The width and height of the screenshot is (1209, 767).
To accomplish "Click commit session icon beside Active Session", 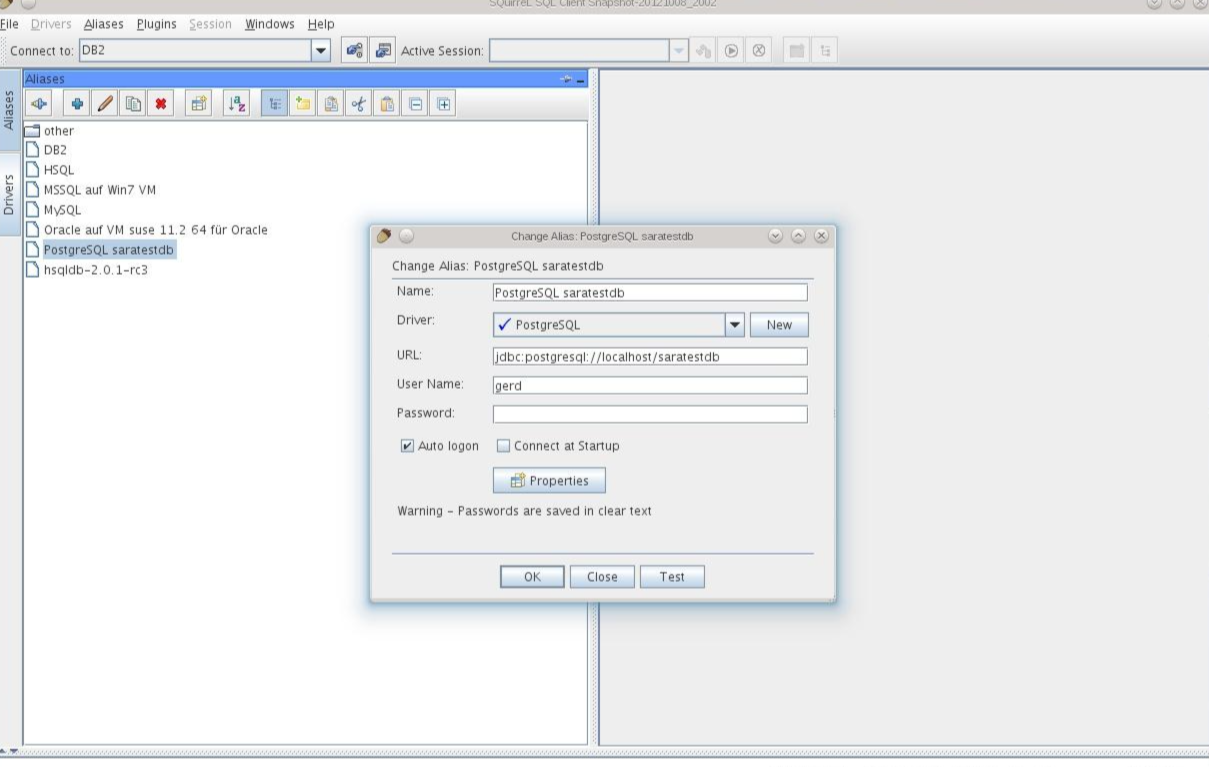I will pyautogui.click(x=704, y=50).
